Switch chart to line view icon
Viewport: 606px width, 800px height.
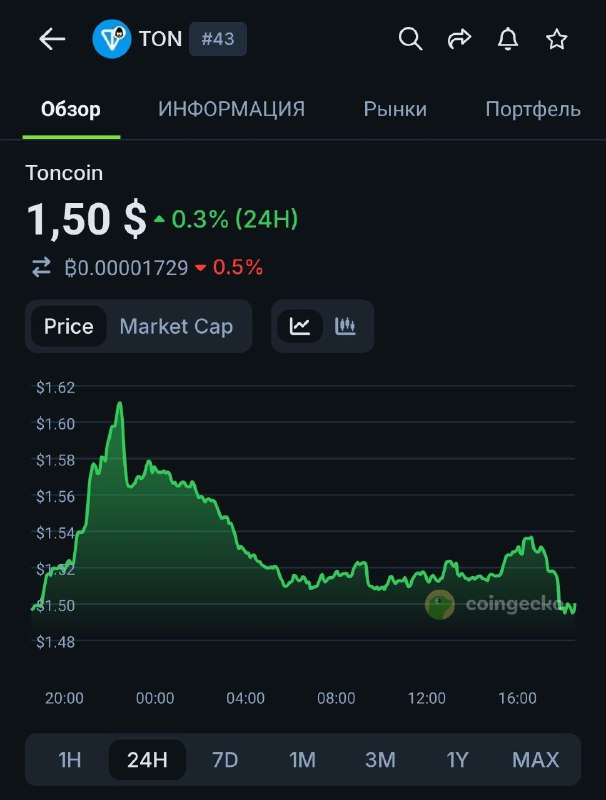click(x=299, y=326)
